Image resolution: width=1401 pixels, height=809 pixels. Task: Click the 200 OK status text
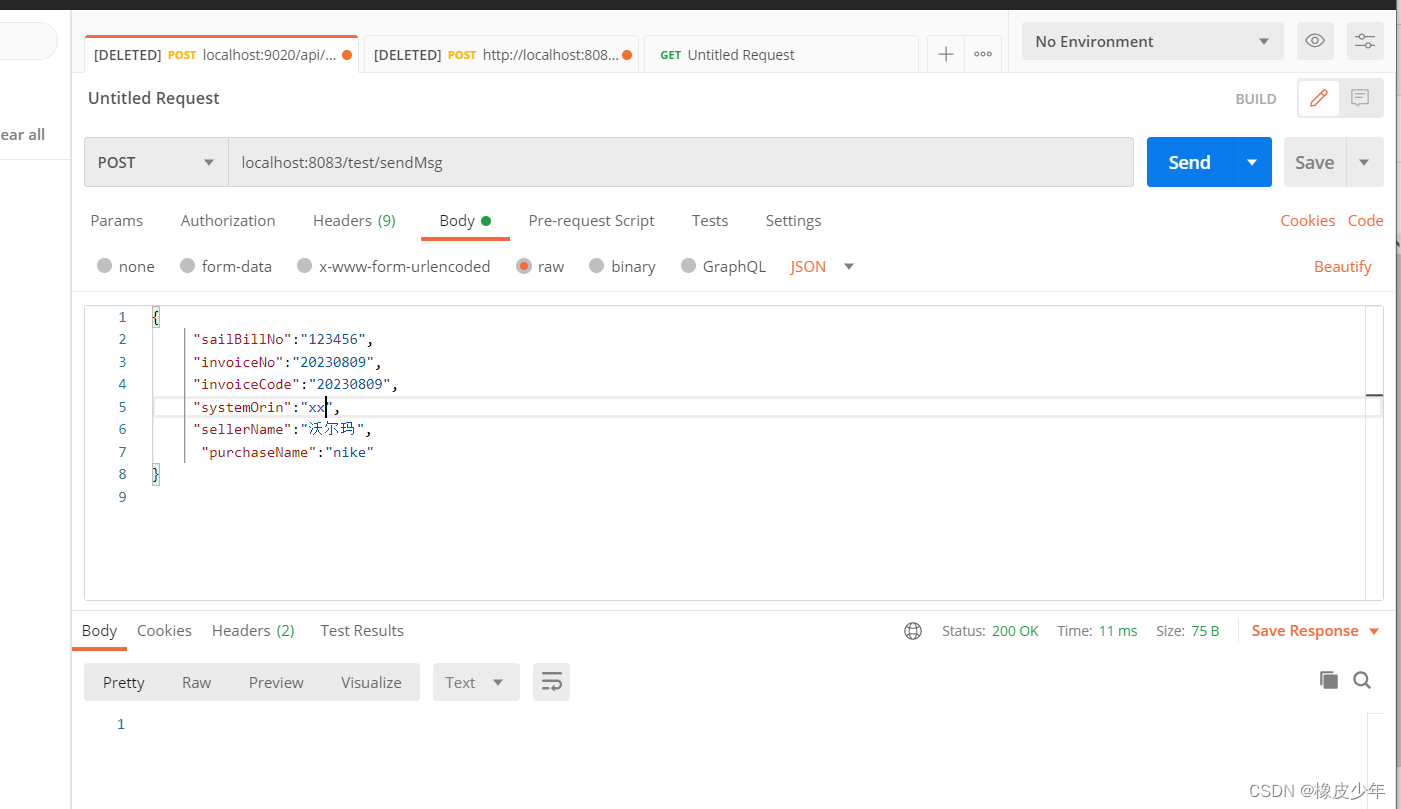[x=1015, y=631]
